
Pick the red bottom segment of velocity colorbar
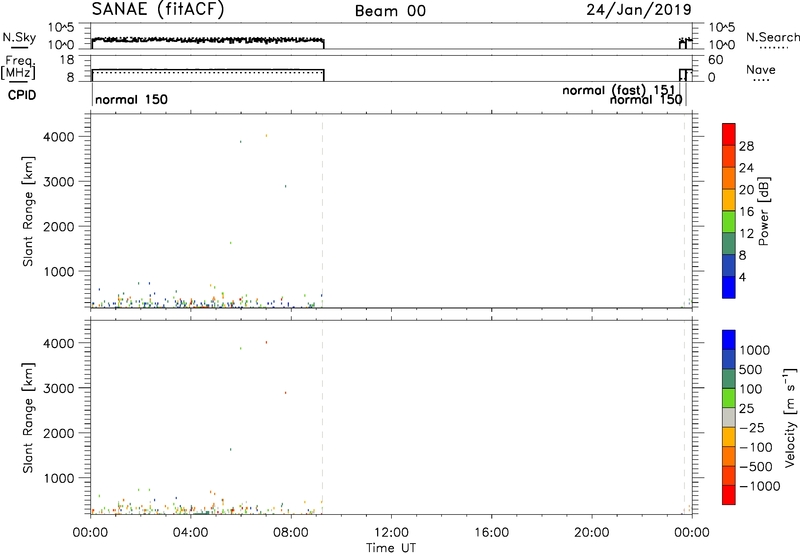coord(729,495)
